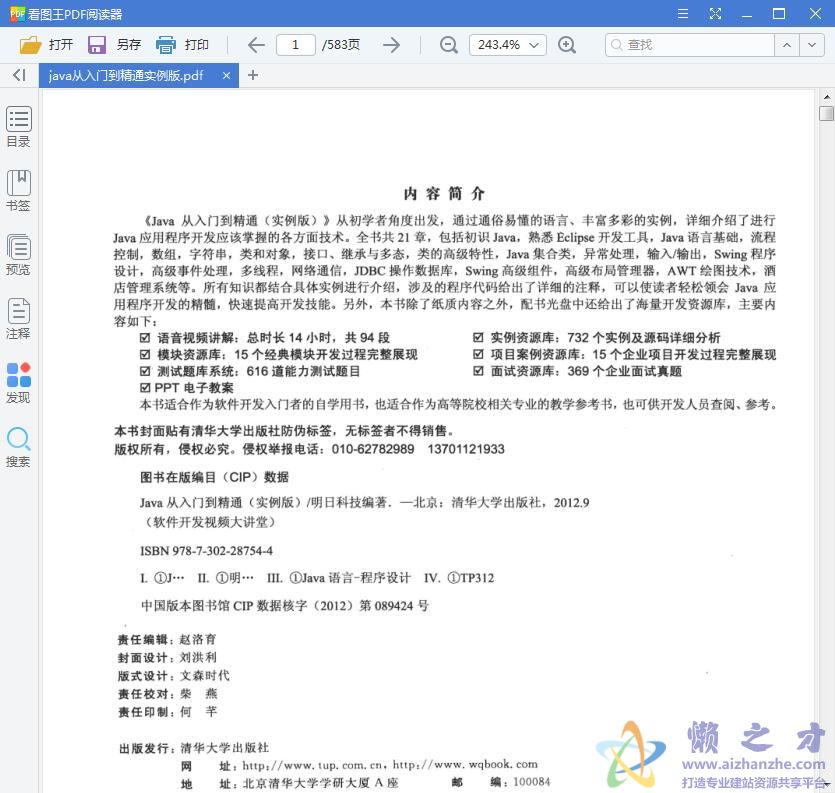Click the page number input field
The height and width of the screenshot is (793, 835).
click(295, 44)
